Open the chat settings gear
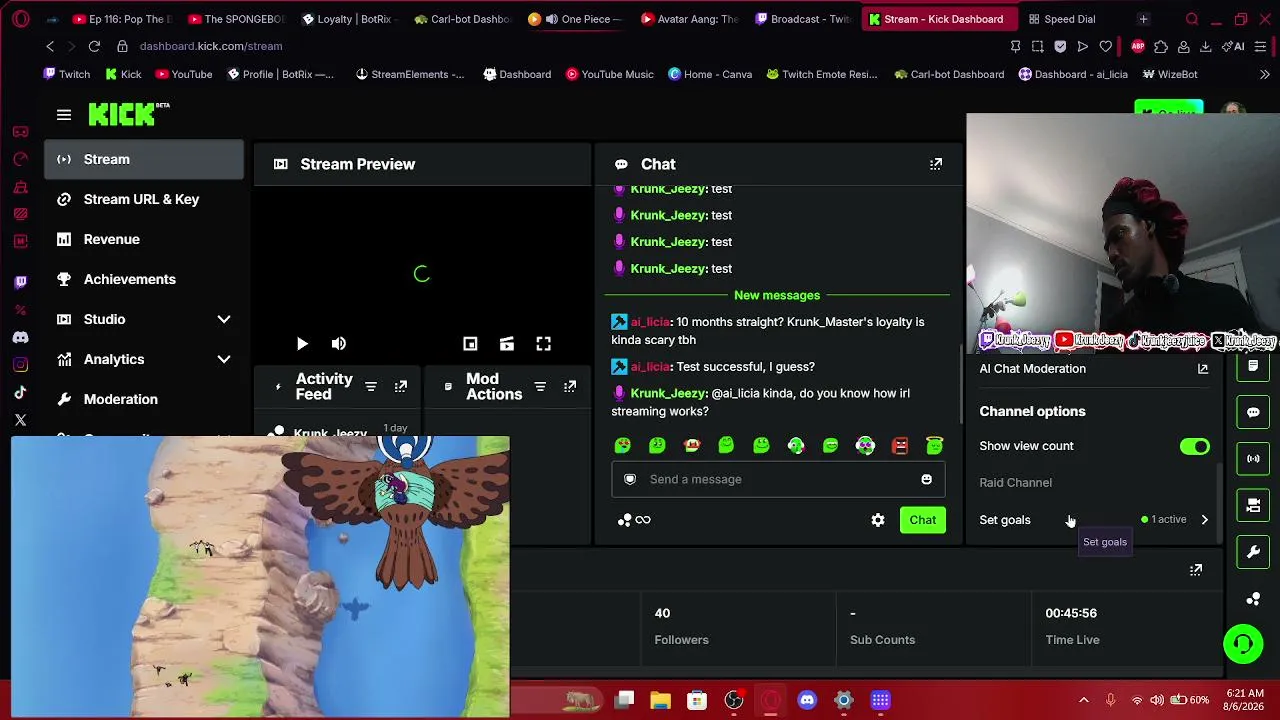The width and height of the screenshot is (1280, 720). tap(878, 520)
